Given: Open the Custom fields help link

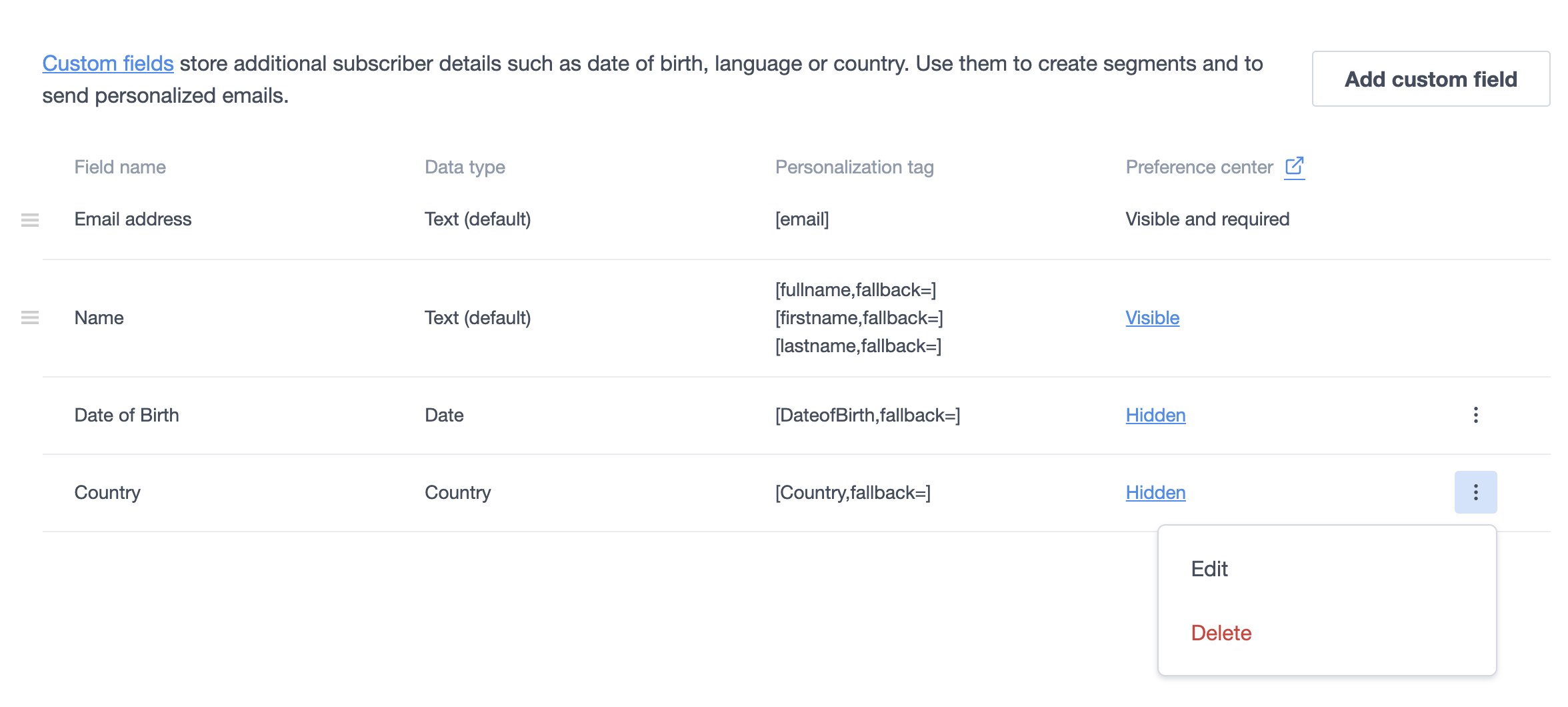Looking at the screenshot, I should [x=107, y=63].
